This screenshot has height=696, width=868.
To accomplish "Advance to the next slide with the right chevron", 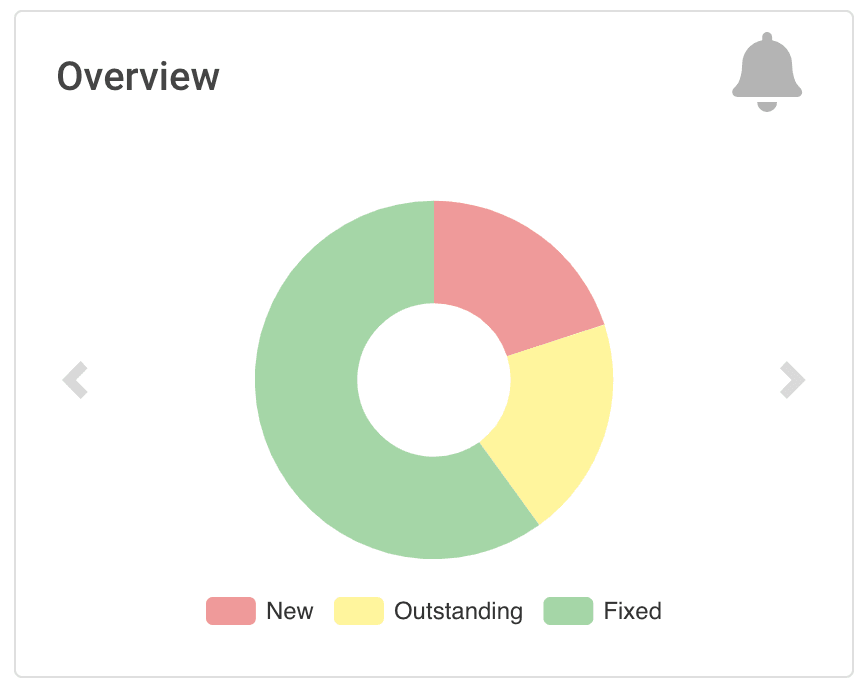I will click(793, 380).
